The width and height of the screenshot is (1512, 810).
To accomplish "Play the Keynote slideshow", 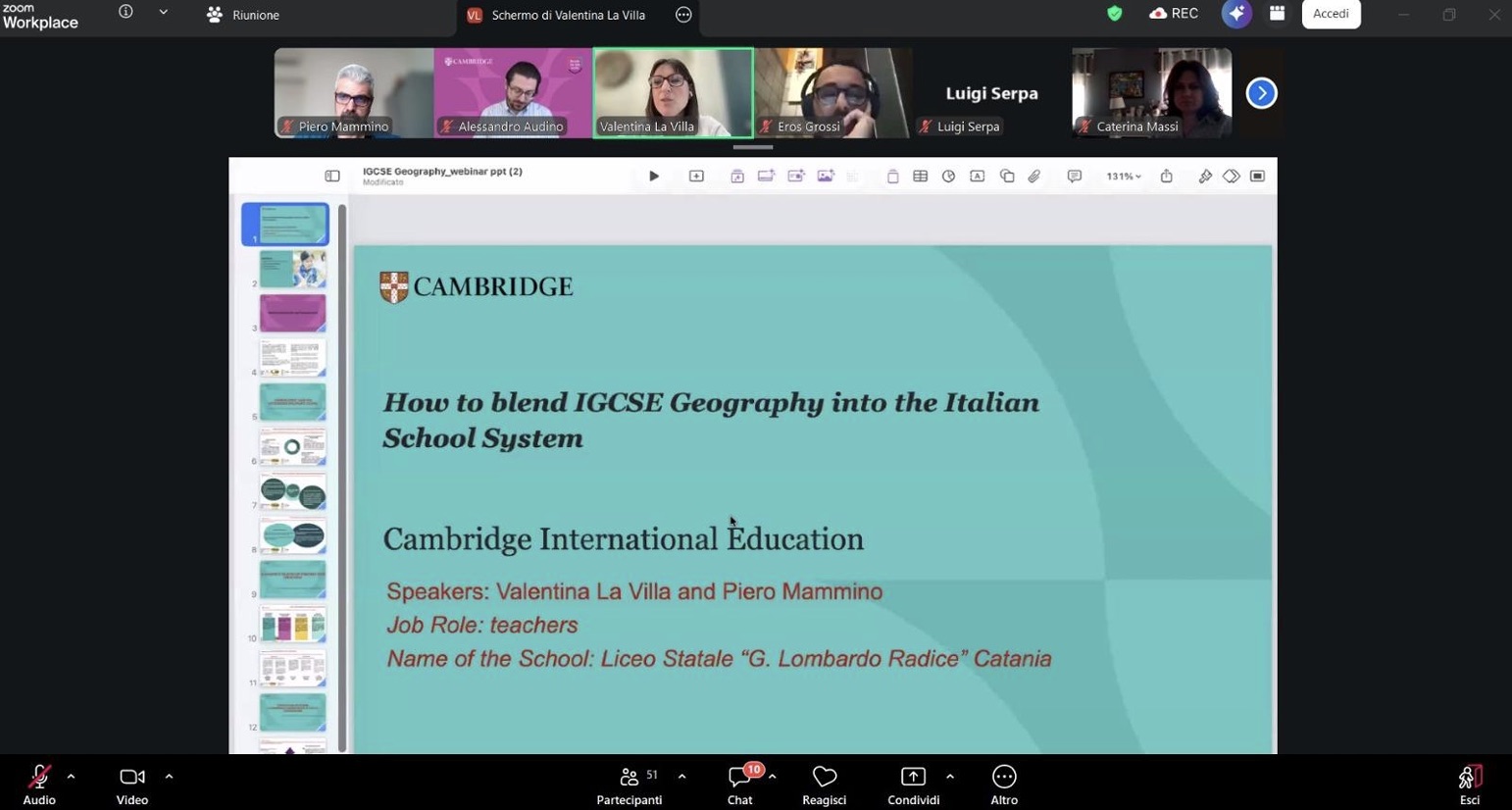I will tap(654, 177).
